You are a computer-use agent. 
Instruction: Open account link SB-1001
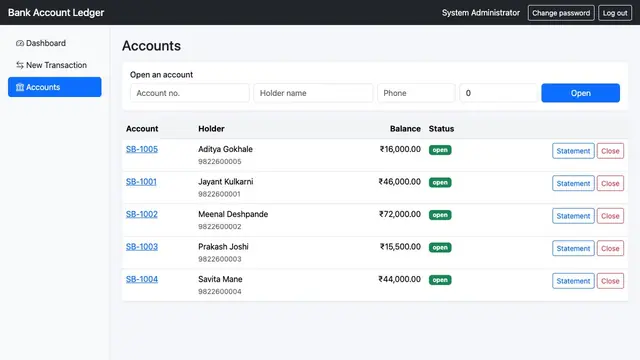point(141,182)
